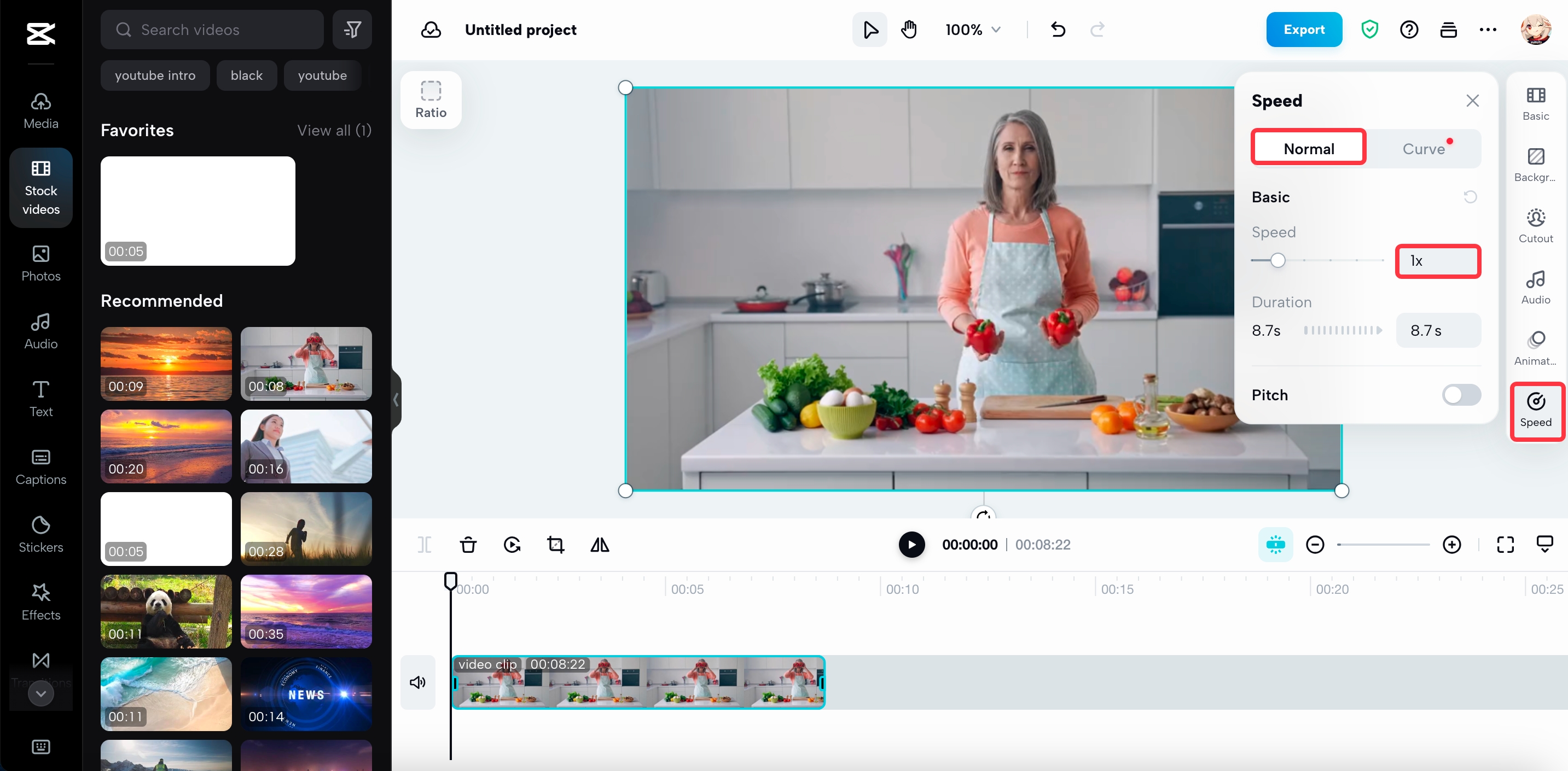Open the Animation properties tab
The width and height of the screenshot is (1568, 771).
(x=1536, y=349)
